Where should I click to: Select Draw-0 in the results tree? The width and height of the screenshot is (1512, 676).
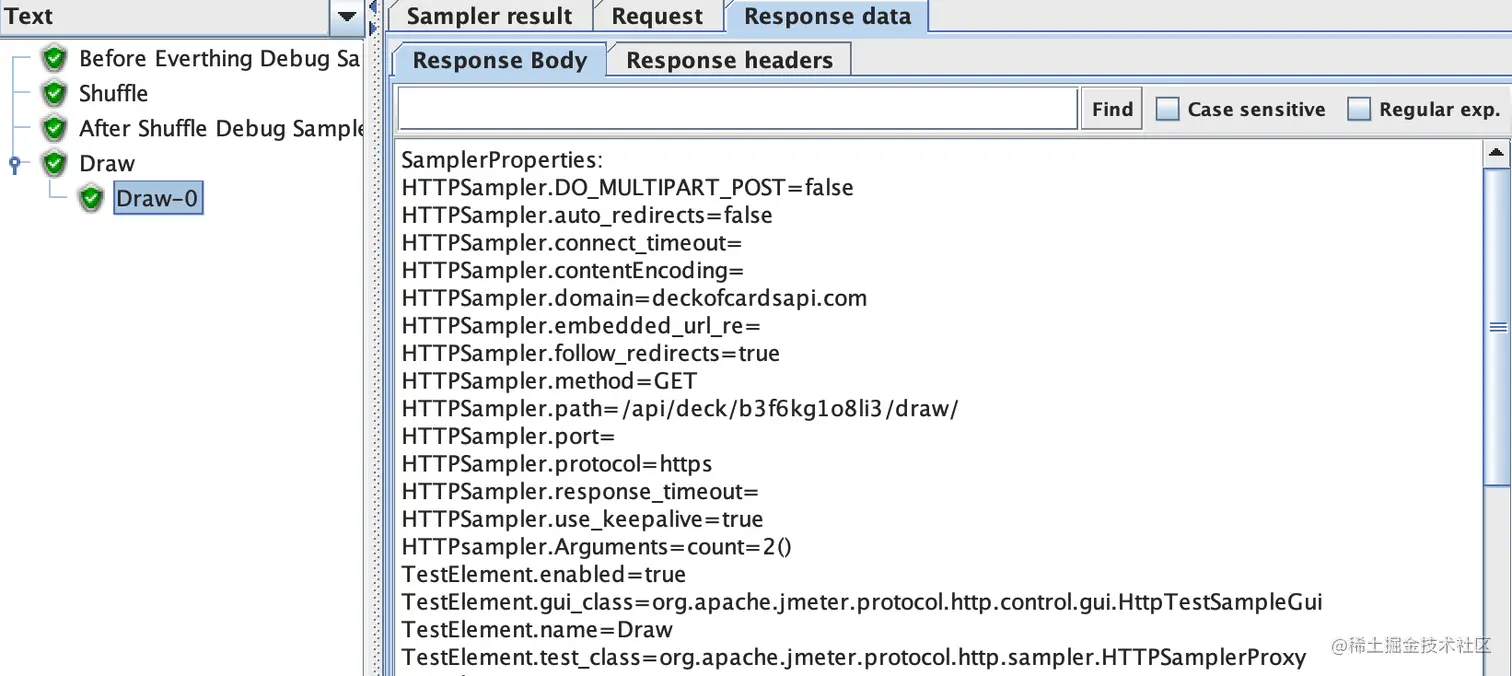(x=158, y=199)
